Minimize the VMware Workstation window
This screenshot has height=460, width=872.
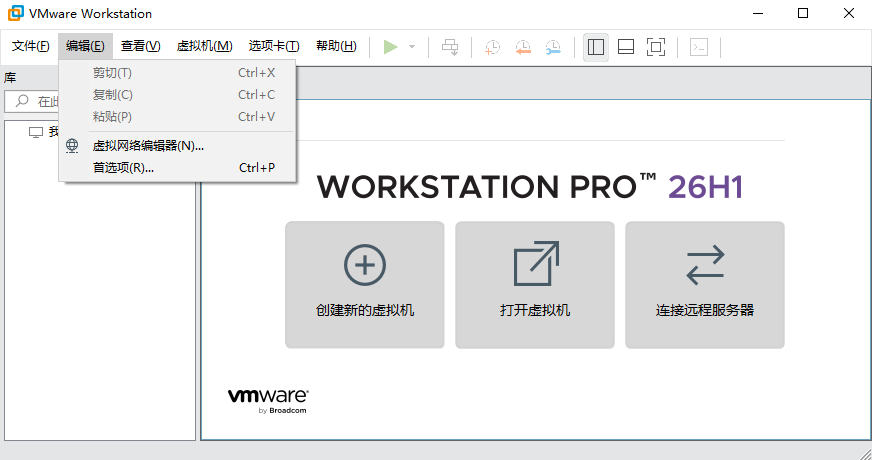tap(758, 13)
